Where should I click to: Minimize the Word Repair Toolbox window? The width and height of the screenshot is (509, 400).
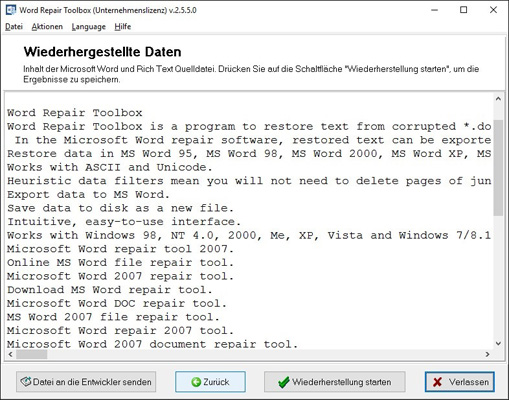[434, 10]
